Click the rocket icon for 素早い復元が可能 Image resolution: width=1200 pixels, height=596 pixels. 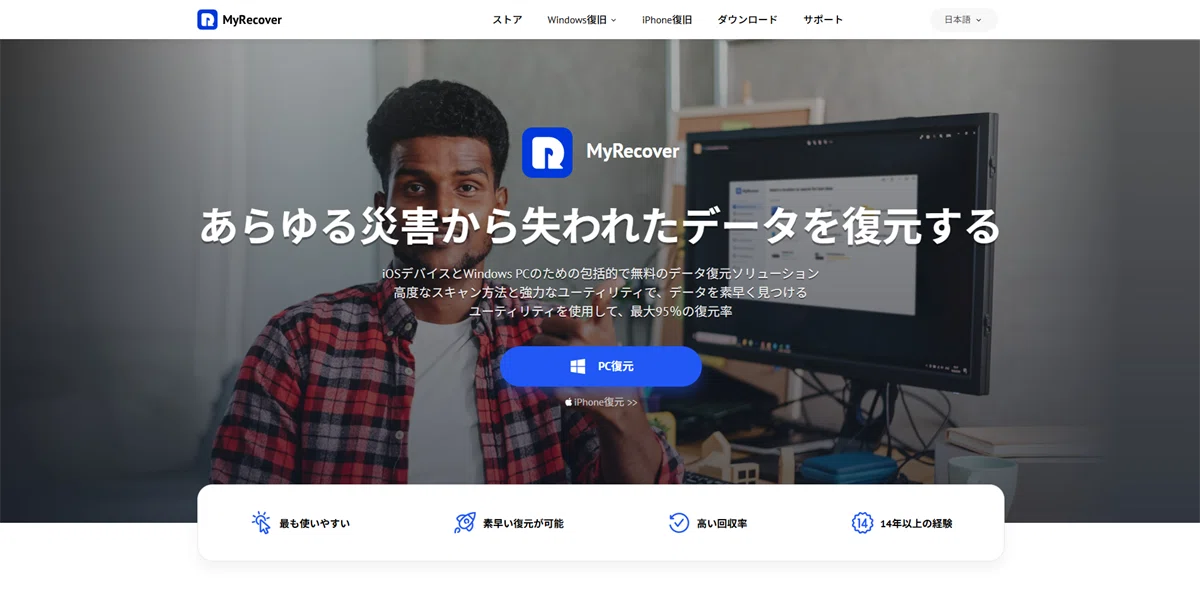pos(465,523)
